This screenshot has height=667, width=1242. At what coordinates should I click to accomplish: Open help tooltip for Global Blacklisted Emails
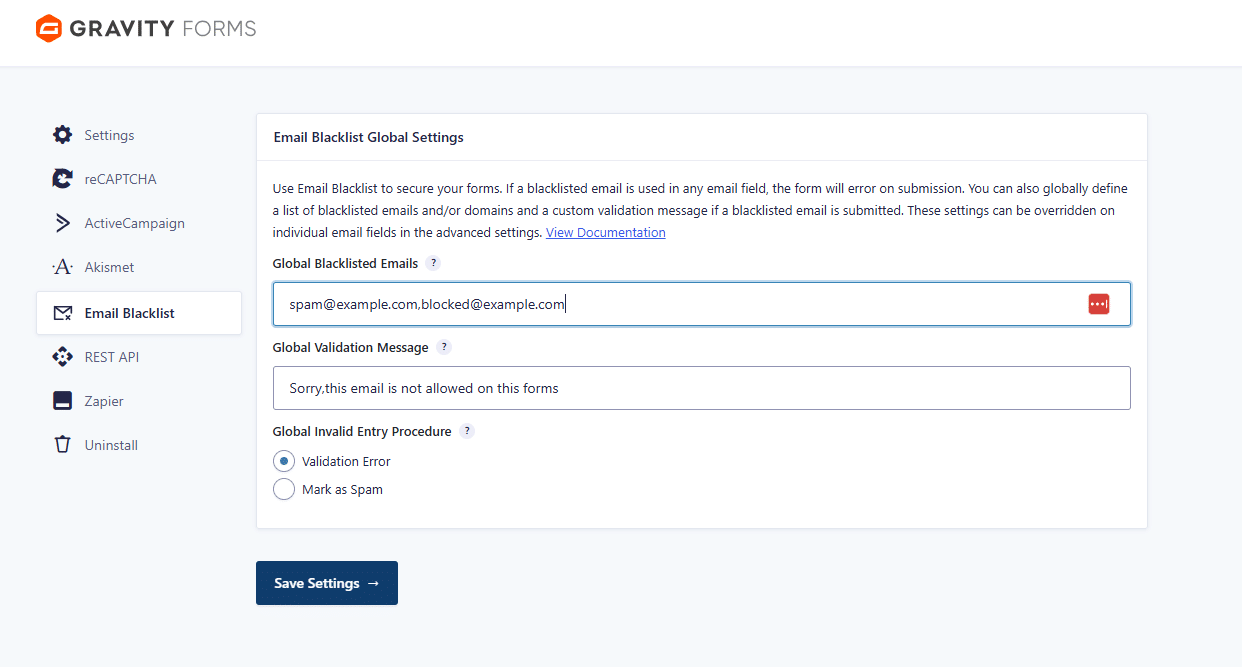(433, 263)
